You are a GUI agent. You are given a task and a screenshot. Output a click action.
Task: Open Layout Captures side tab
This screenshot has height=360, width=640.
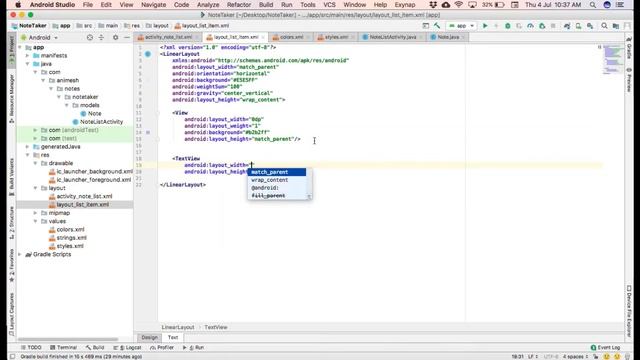[x=11, y=314]
